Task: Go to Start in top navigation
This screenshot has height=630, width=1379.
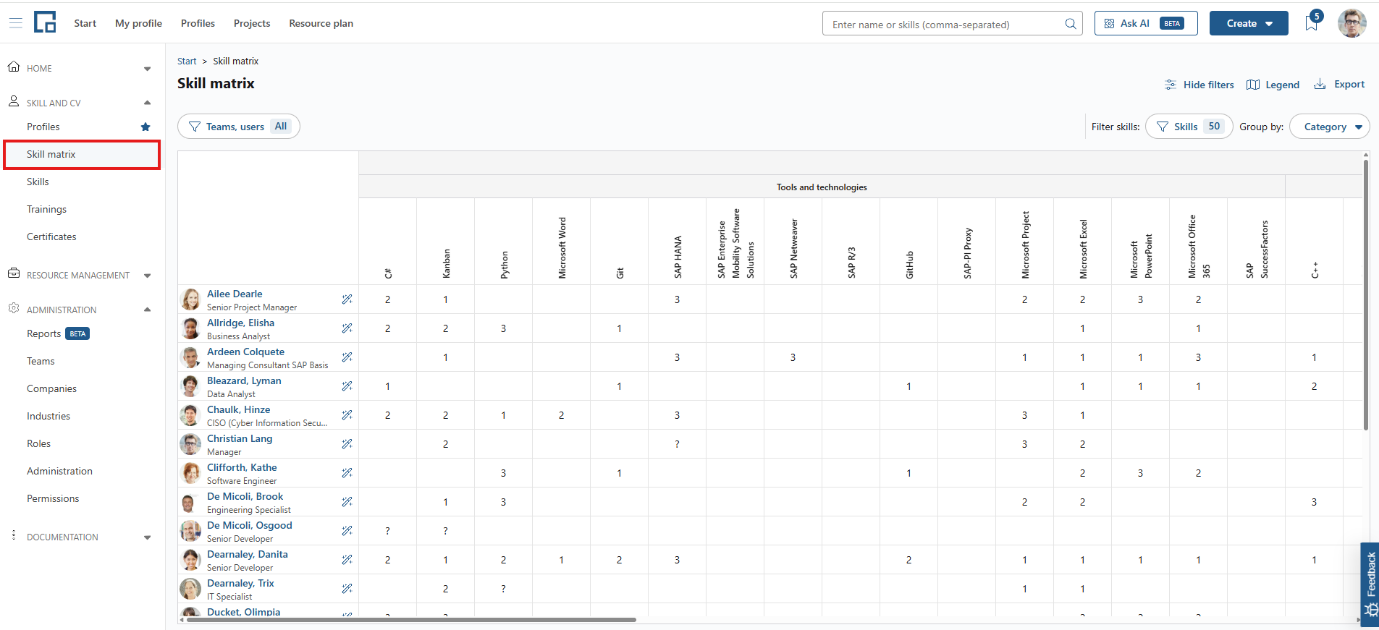Action: pyautogui.click(x=85, y=23)
